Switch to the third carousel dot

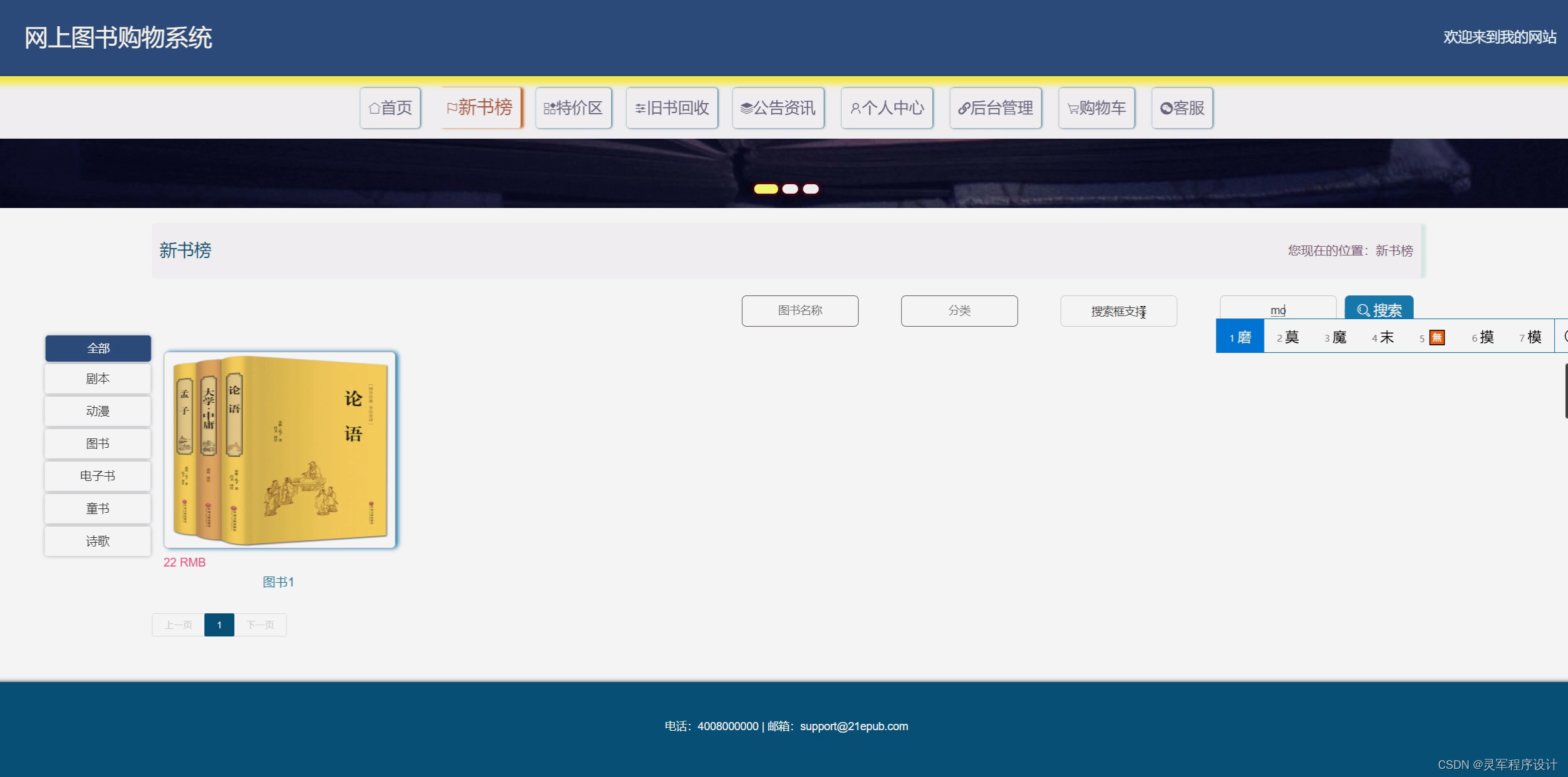[811, 189]
